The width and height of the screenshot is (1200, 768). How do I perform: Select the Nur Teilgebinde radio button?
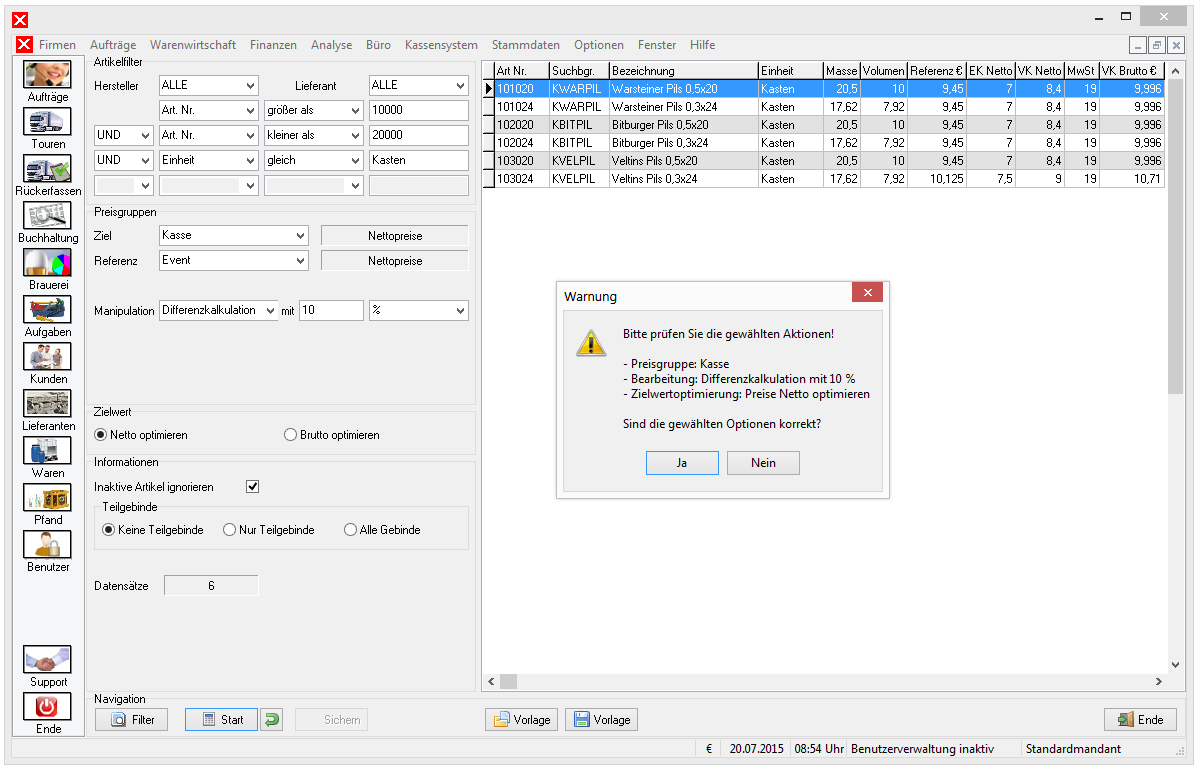[230, 530]
